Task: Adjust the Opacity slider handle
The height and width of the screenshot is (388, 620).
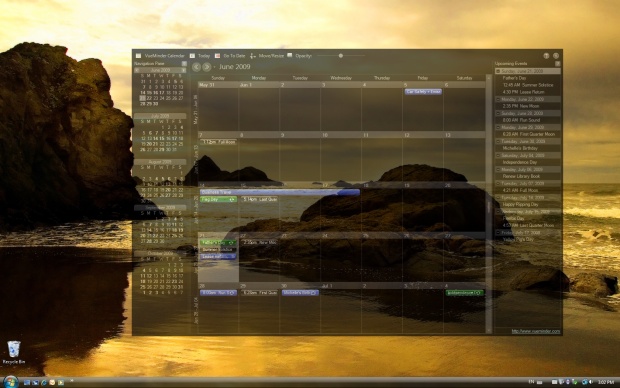Action: (340, 56)
